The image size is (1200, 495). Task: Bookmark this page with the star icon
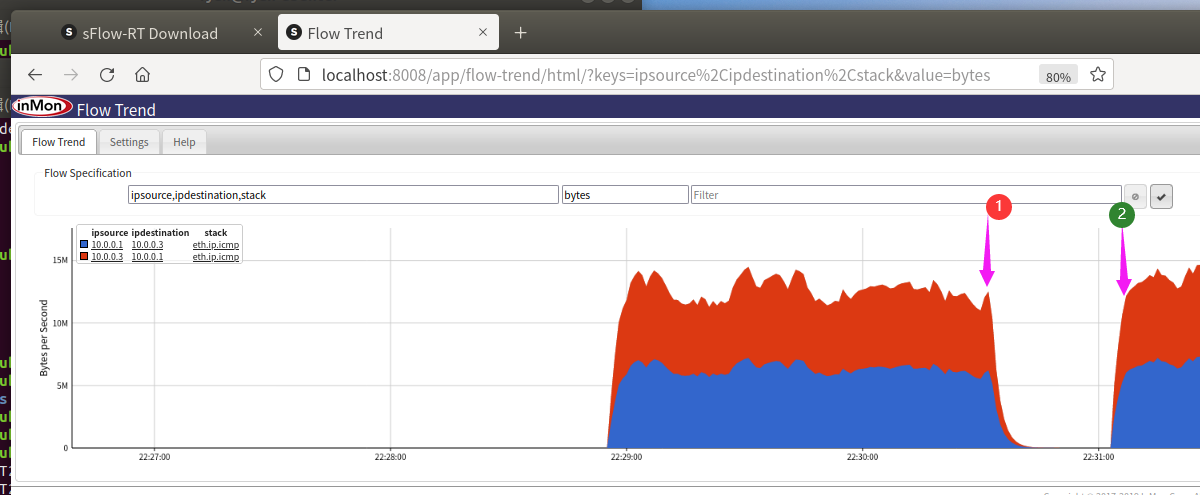point(1097,75)
